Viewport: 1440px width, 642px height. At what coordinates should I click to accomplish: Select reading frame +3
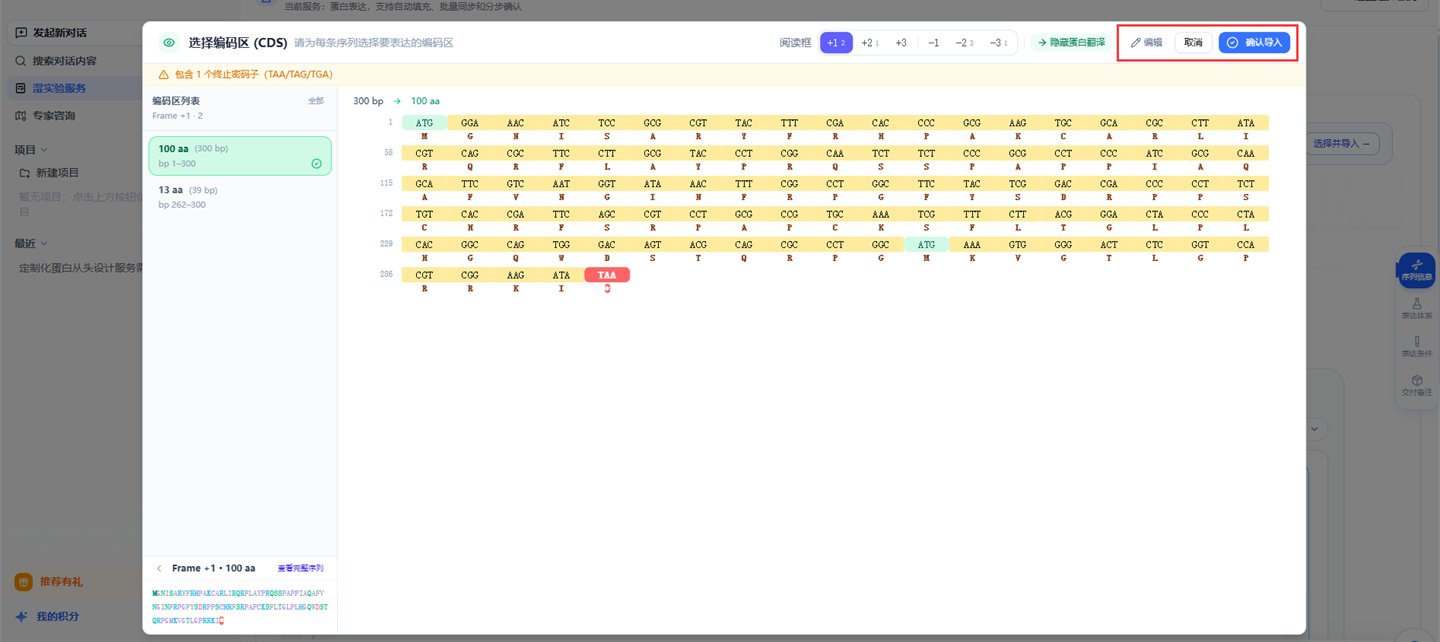(x=901, y=43)
